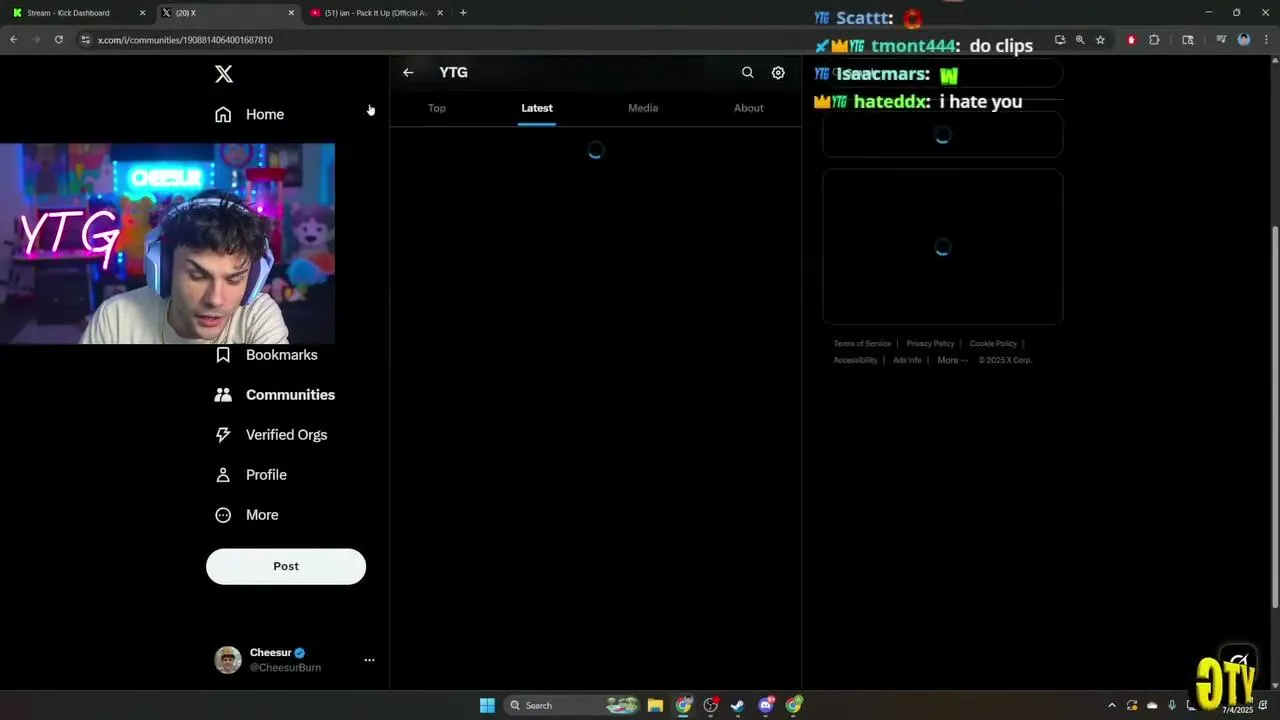Close the X browser tab
This screenshot has height=720, width=1280.
pyautogui.click(x=291, y=13)
